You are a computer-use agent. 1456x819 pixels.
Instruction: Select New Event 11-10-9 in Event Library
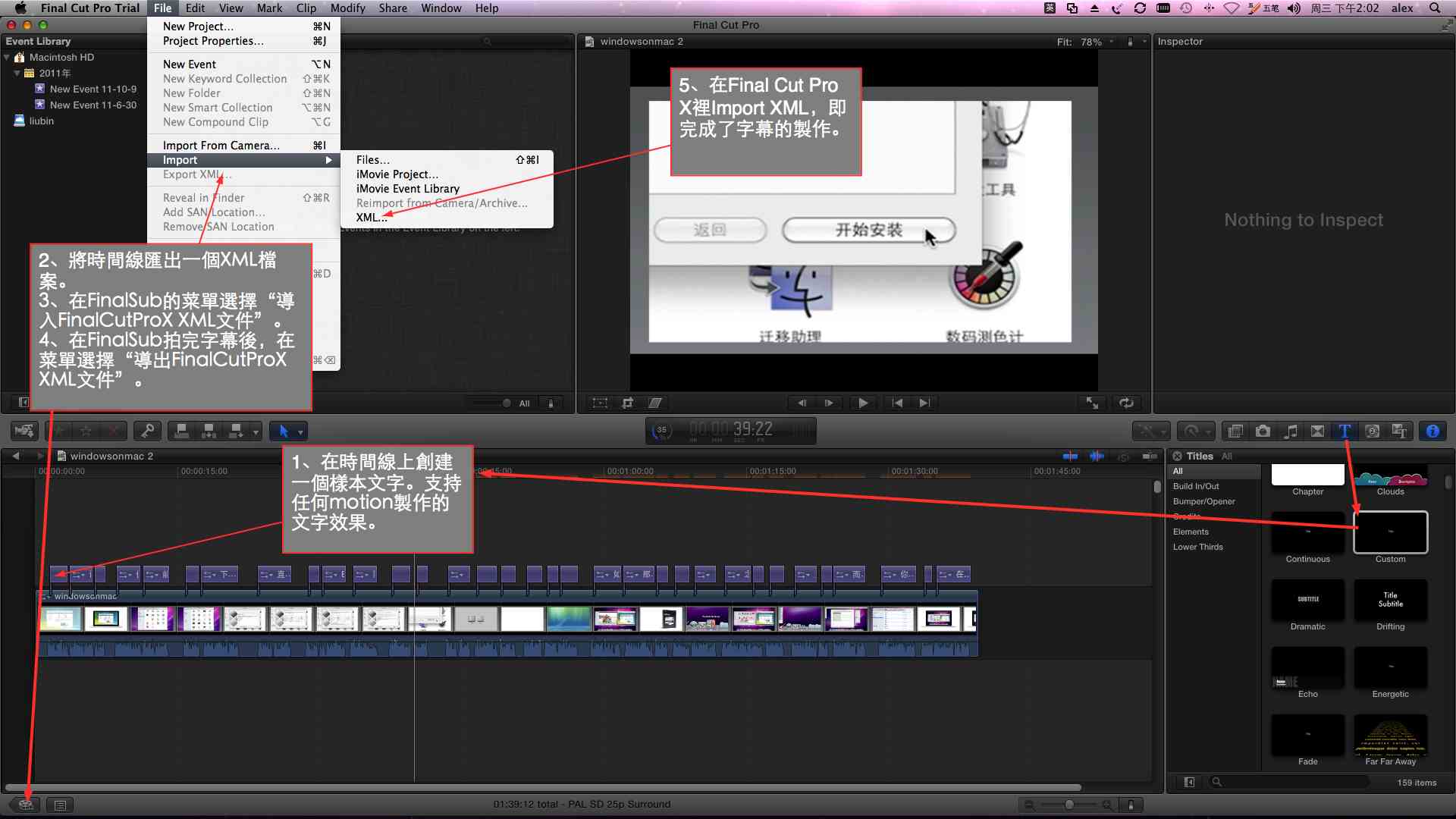[x=93, y=89]
